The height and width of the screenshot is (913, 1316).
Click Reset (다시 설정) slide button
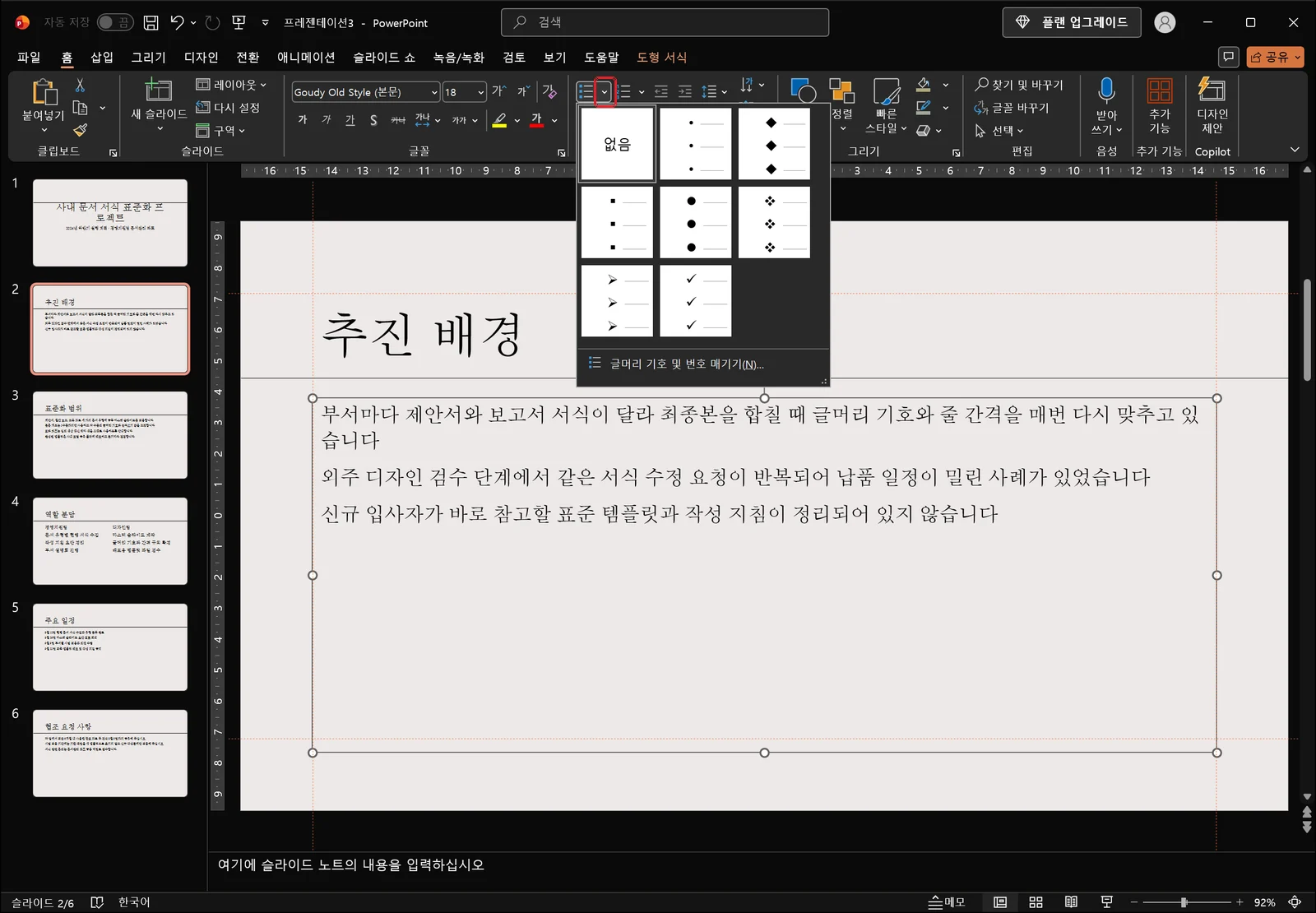pos(228,107)
